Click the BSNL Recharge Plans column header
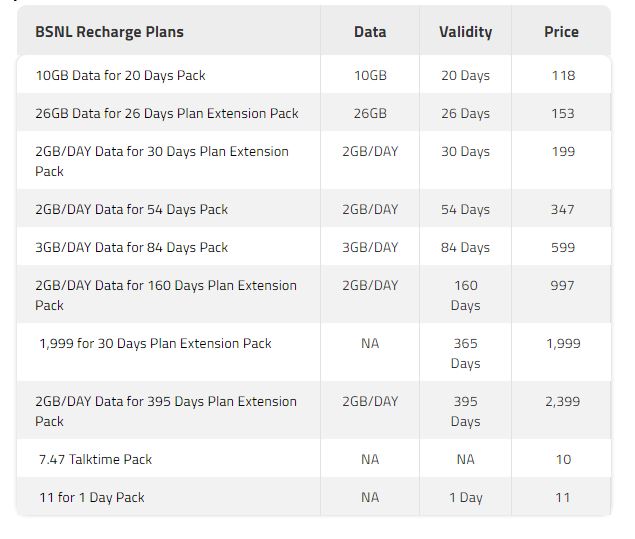This screenshot has width=635, height=539. click(109, 32)
